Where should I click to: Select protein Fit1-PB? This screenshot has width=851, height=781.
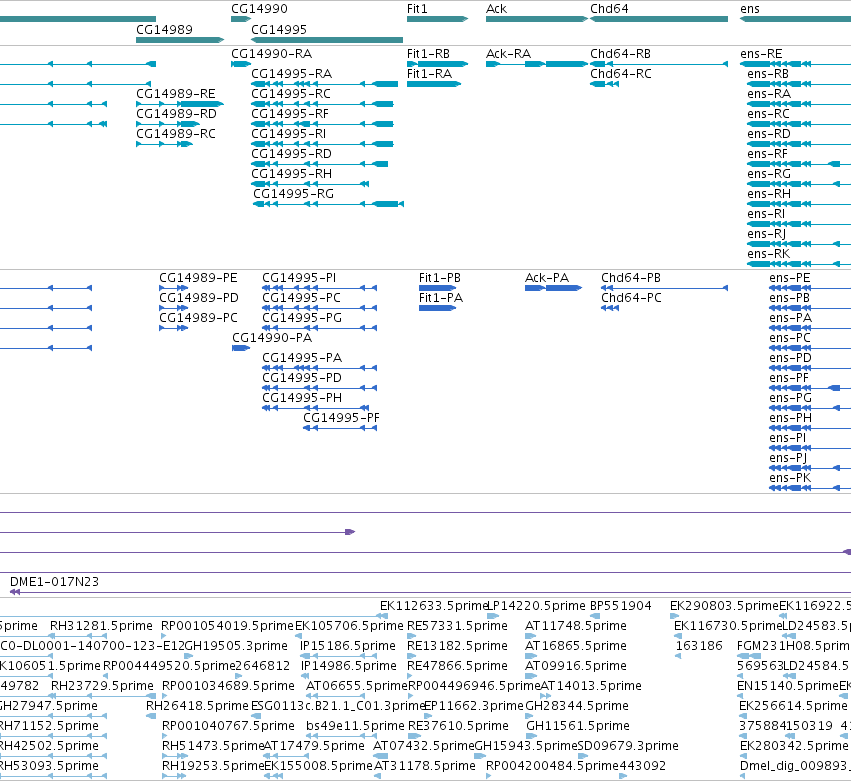(x=437, y=288)
